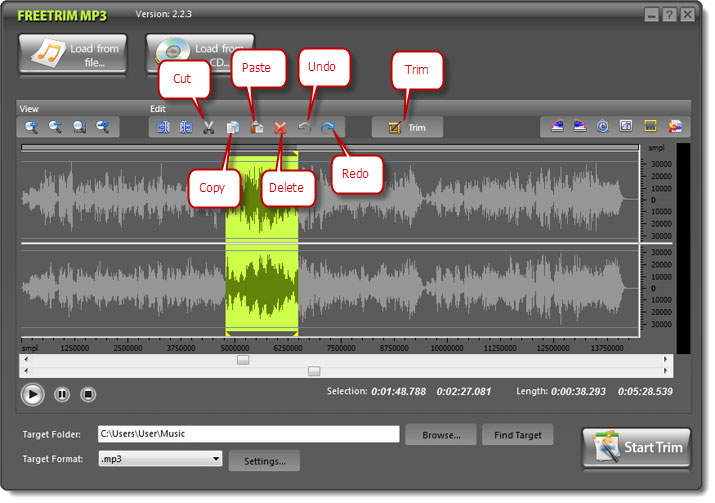Paste audio with the clipboard icon
Viewport: 715px width, 503px height.
coord(257,127)
